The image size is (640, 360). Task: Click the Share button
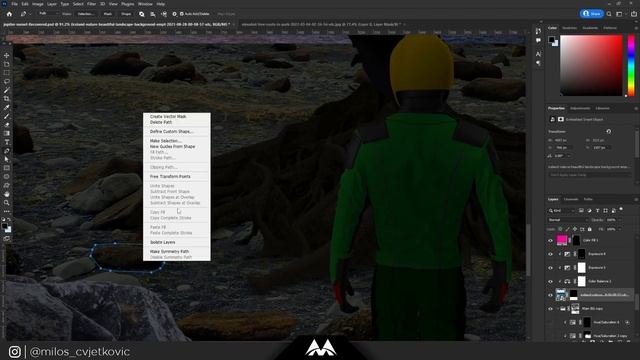pyautogui.click(x=591, y=13)
